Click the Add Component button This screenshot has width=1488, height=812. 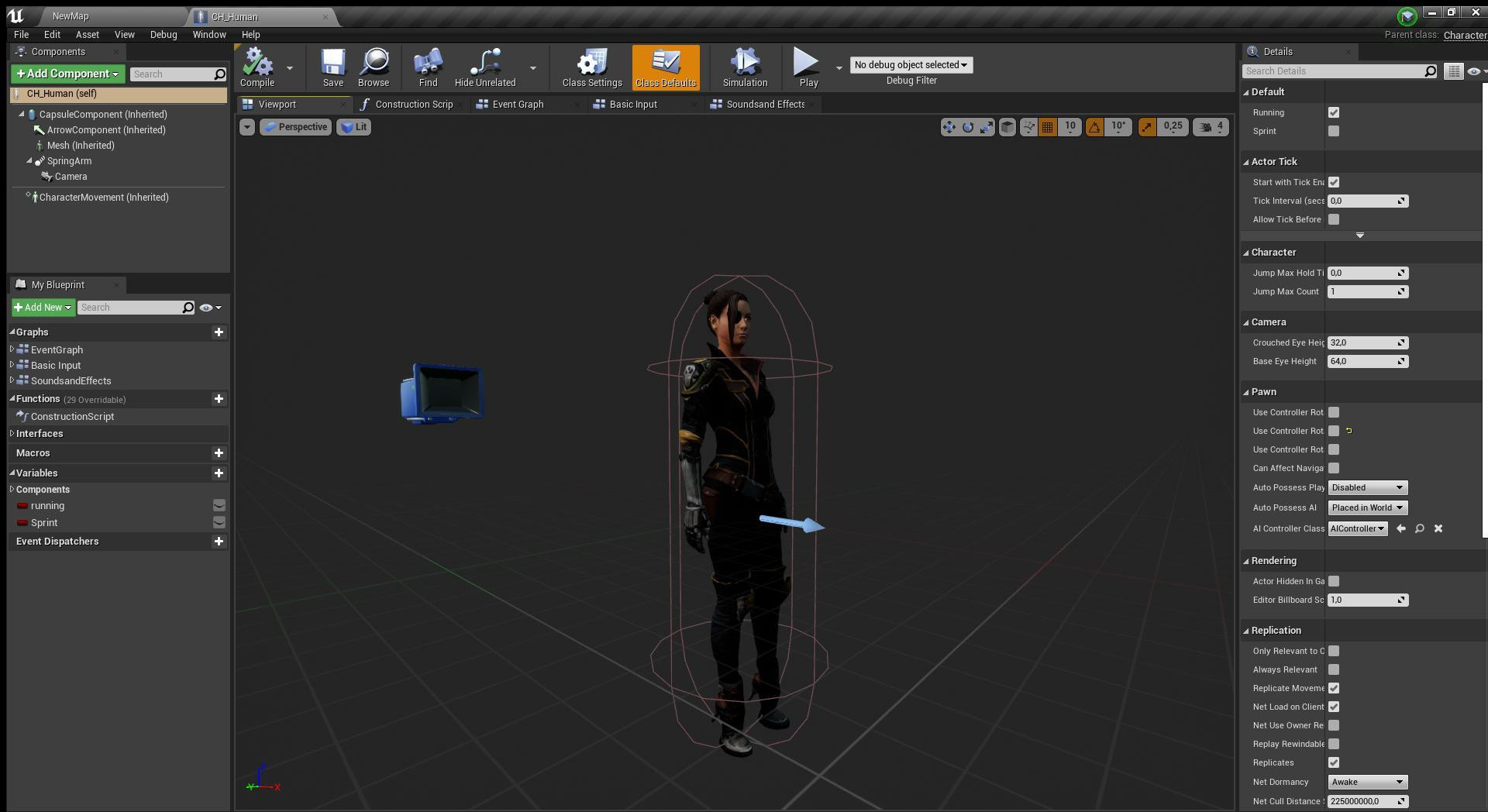[x=67, y=74]
